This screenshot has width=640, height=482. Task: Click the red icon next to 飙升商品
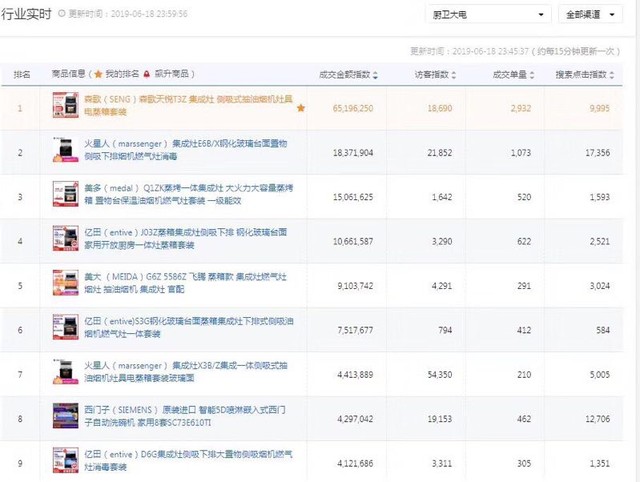147,74
